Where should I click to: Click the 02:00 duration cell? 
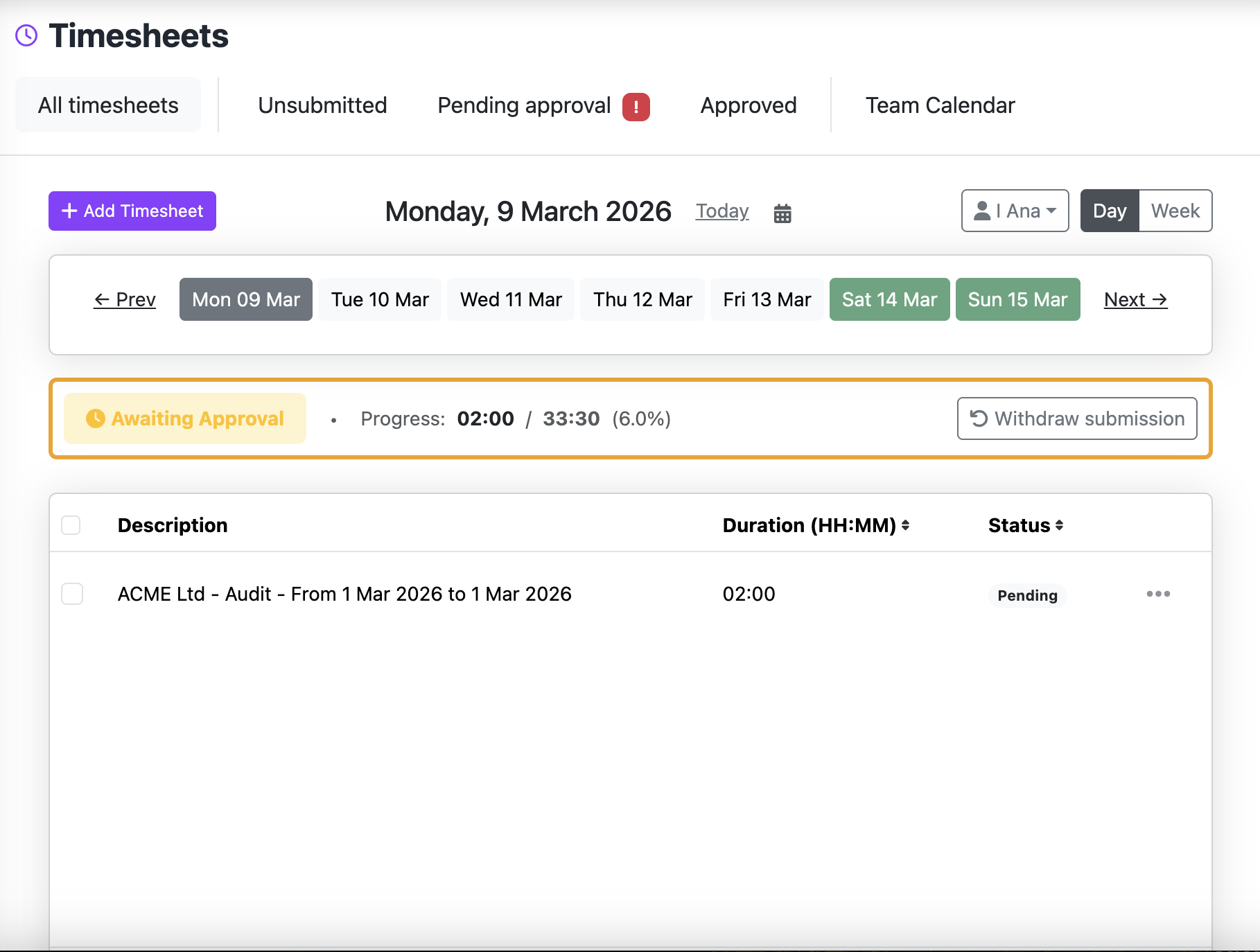point(749,594)
